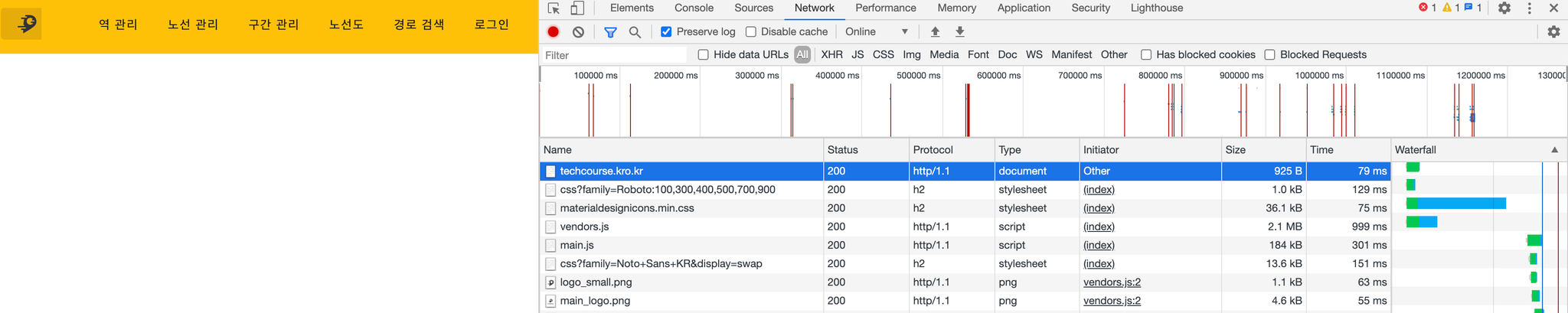Check the Hide data URLs checkbox
The image size is (1568, 313).
coord(704,55)
